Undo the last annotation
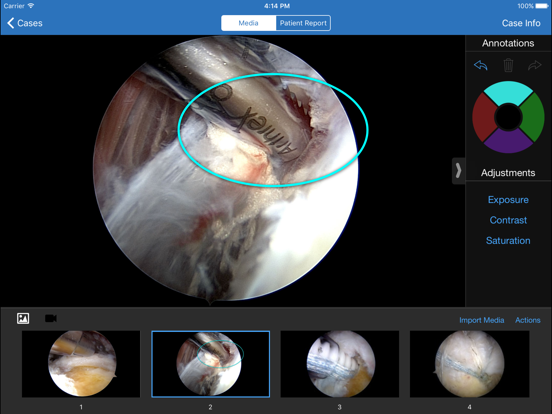Screen dimensions: 552x414 coord(481,65)
